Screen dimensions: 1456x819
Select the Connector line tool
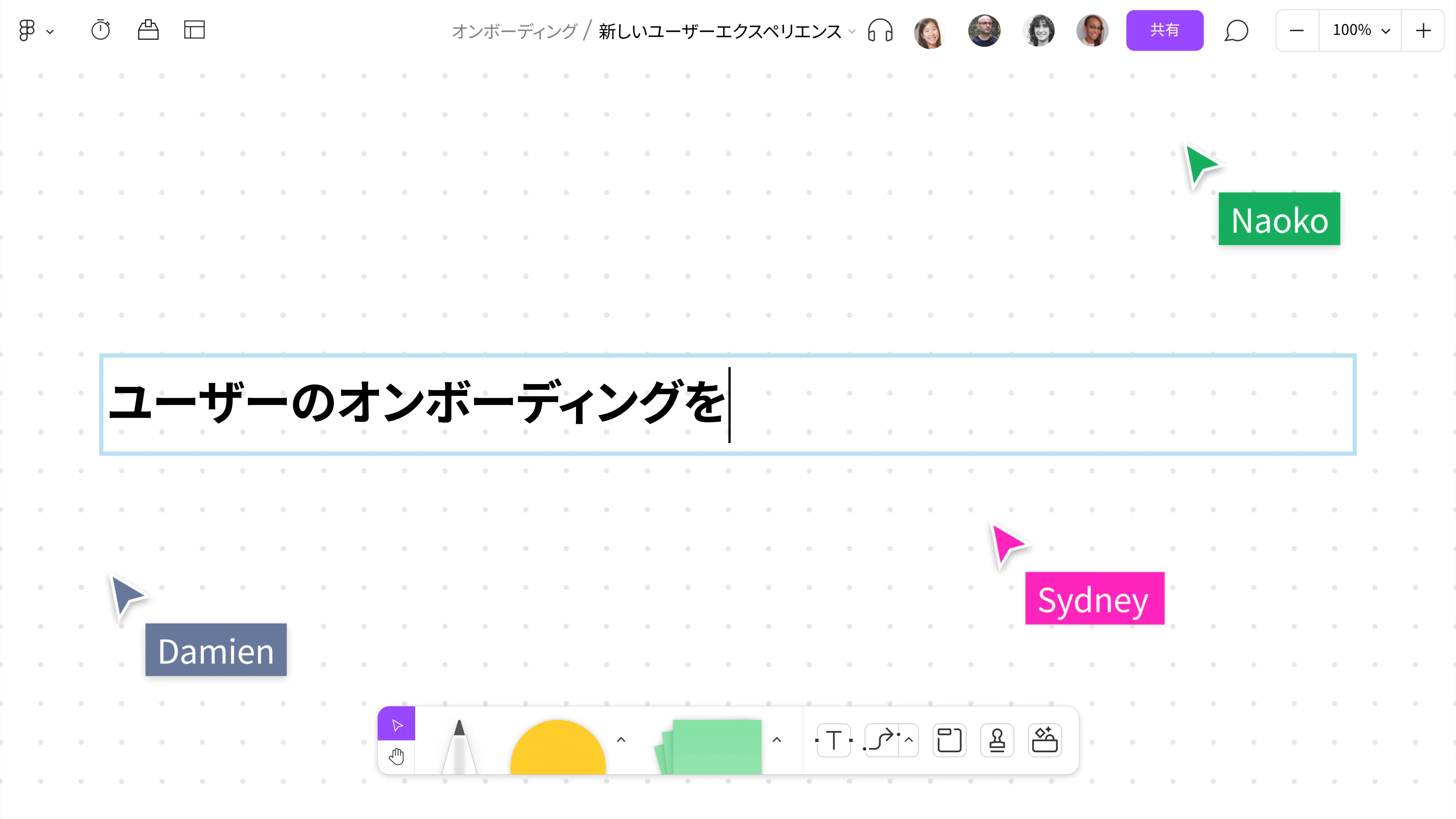tap(880, 741)
